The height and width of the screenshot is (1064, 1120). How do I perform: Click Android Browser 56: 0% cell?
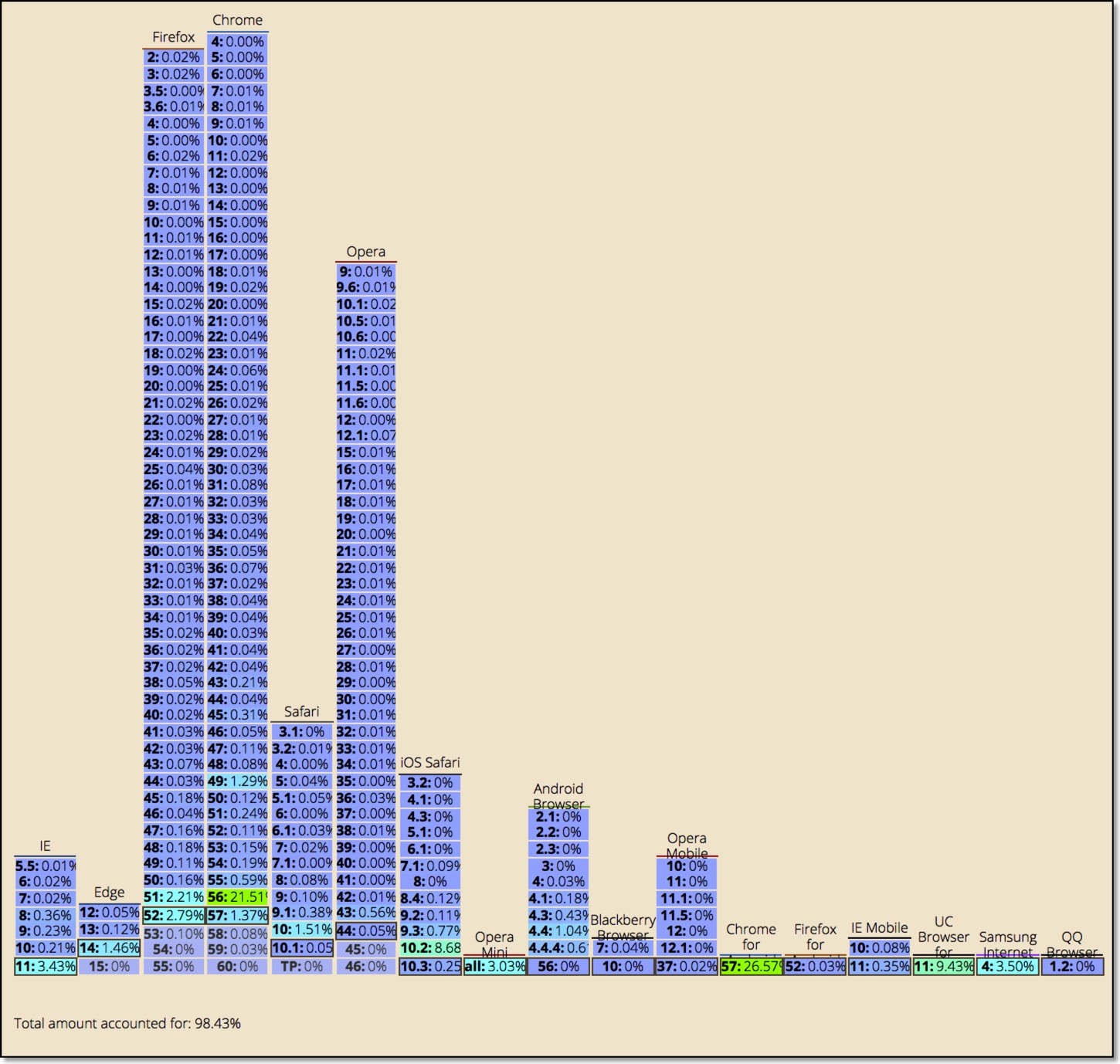point(558,966)
